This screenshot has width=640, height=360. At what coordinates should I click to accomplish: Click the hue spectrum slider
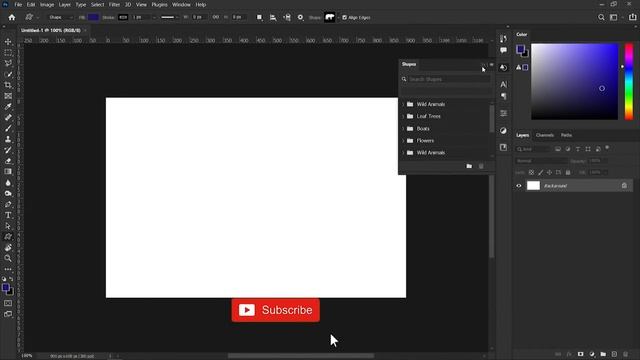[x=629, y=81]
